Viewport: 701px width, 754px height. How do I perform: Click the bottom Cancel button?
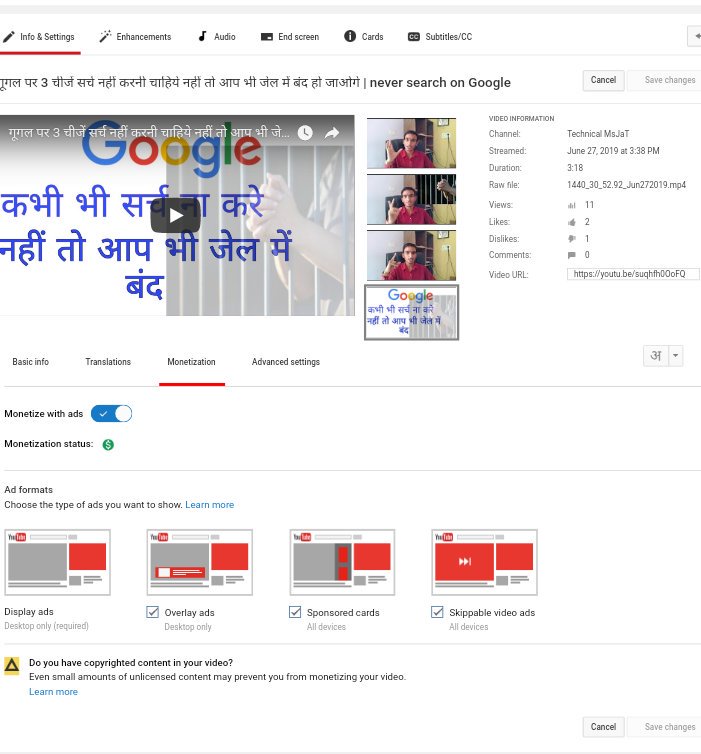603,727
